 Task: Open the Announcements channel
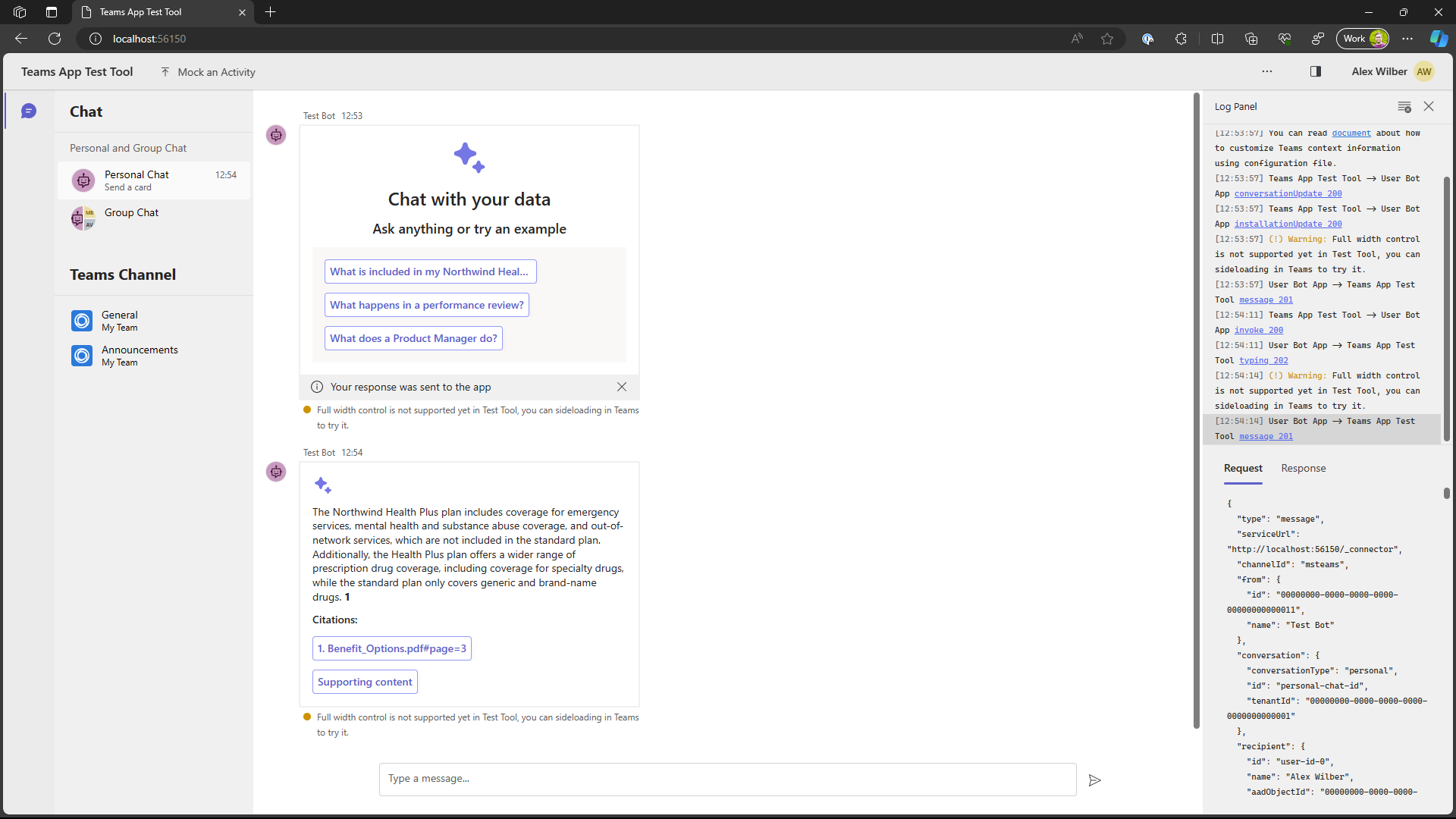coord(140,355)
